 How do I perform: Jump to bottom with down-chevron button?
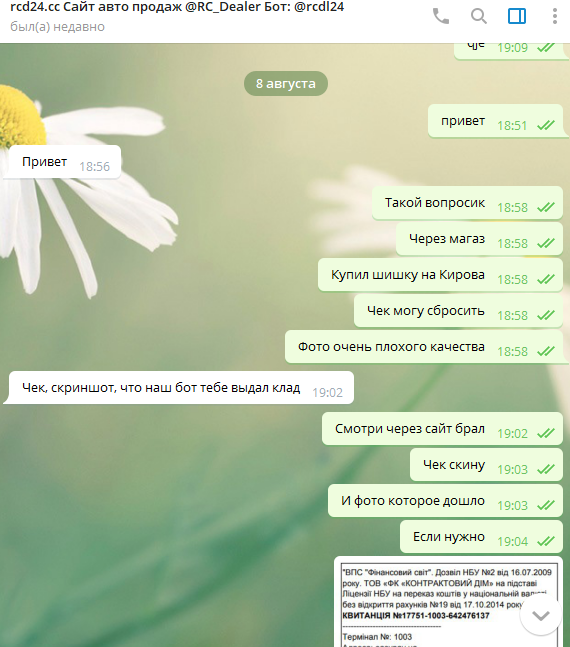coord(541,616)
